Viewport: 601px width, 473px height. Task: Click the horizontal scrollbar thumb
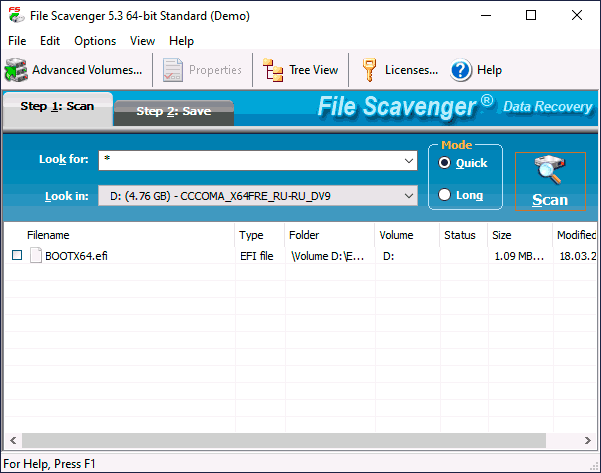point(284,440)
